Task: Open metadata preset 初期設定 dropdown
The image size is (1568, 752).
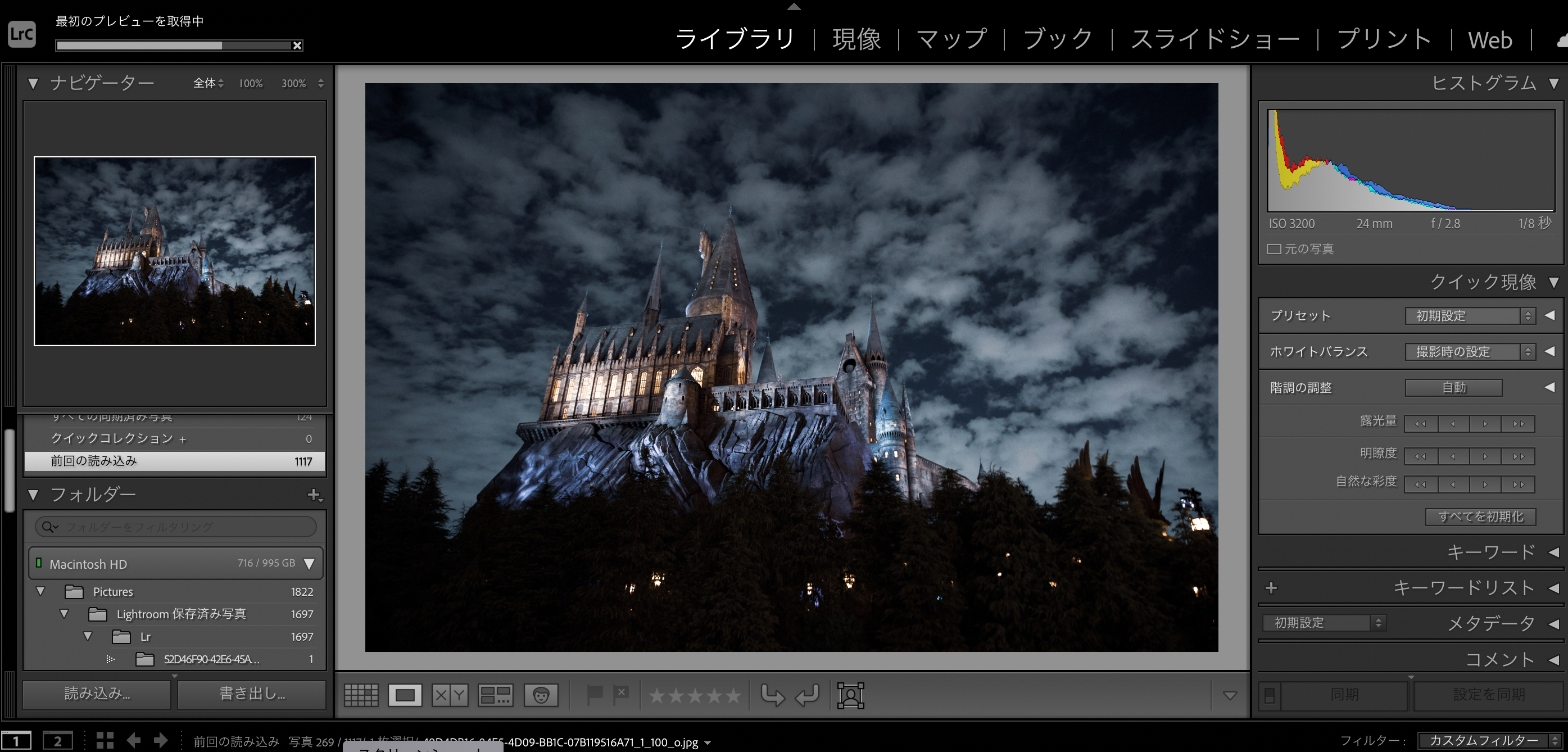Action: click(1325, 623)
